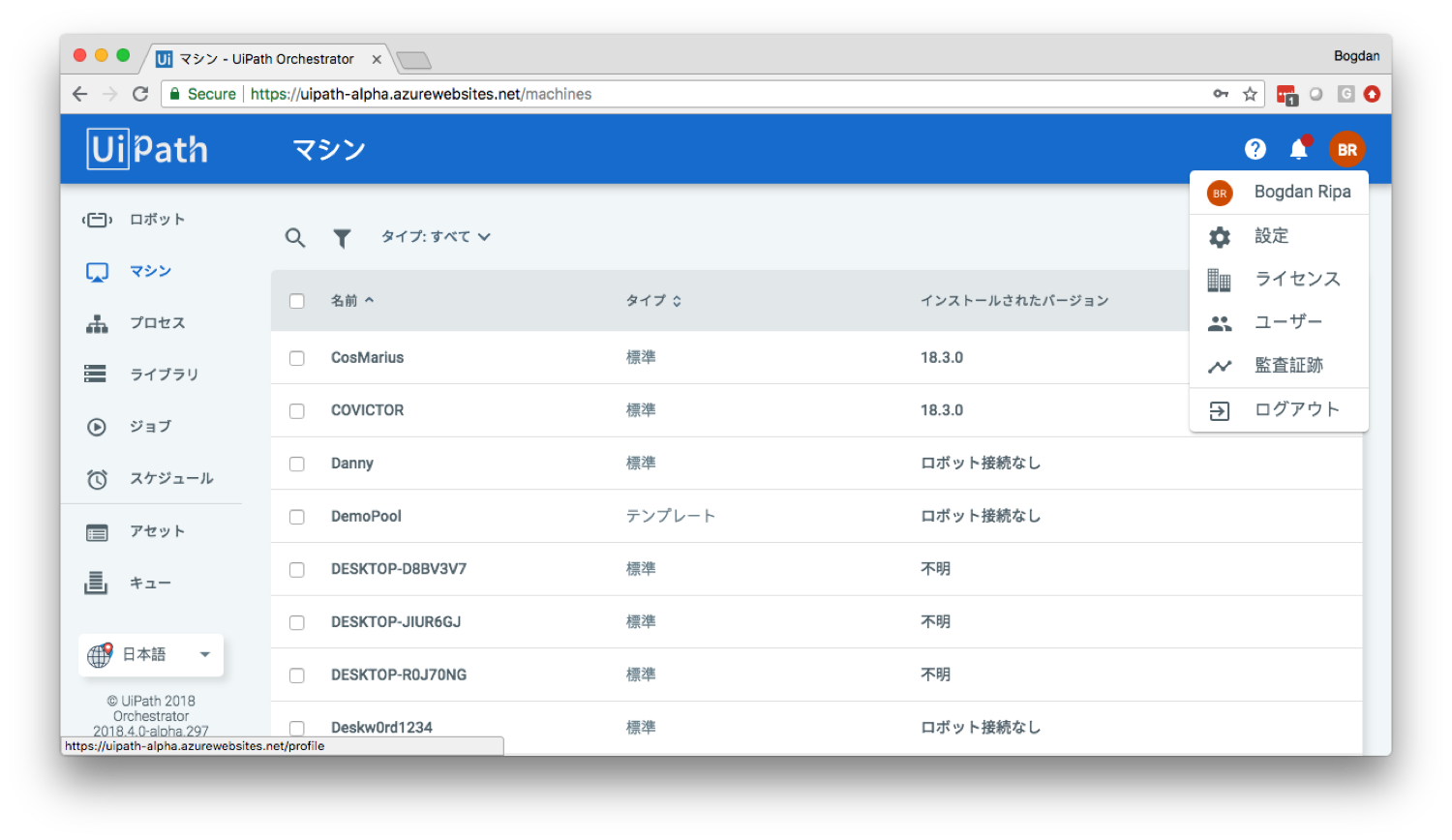Go to アセット page label
1452x840 pixels.
[x=158, y=531]
